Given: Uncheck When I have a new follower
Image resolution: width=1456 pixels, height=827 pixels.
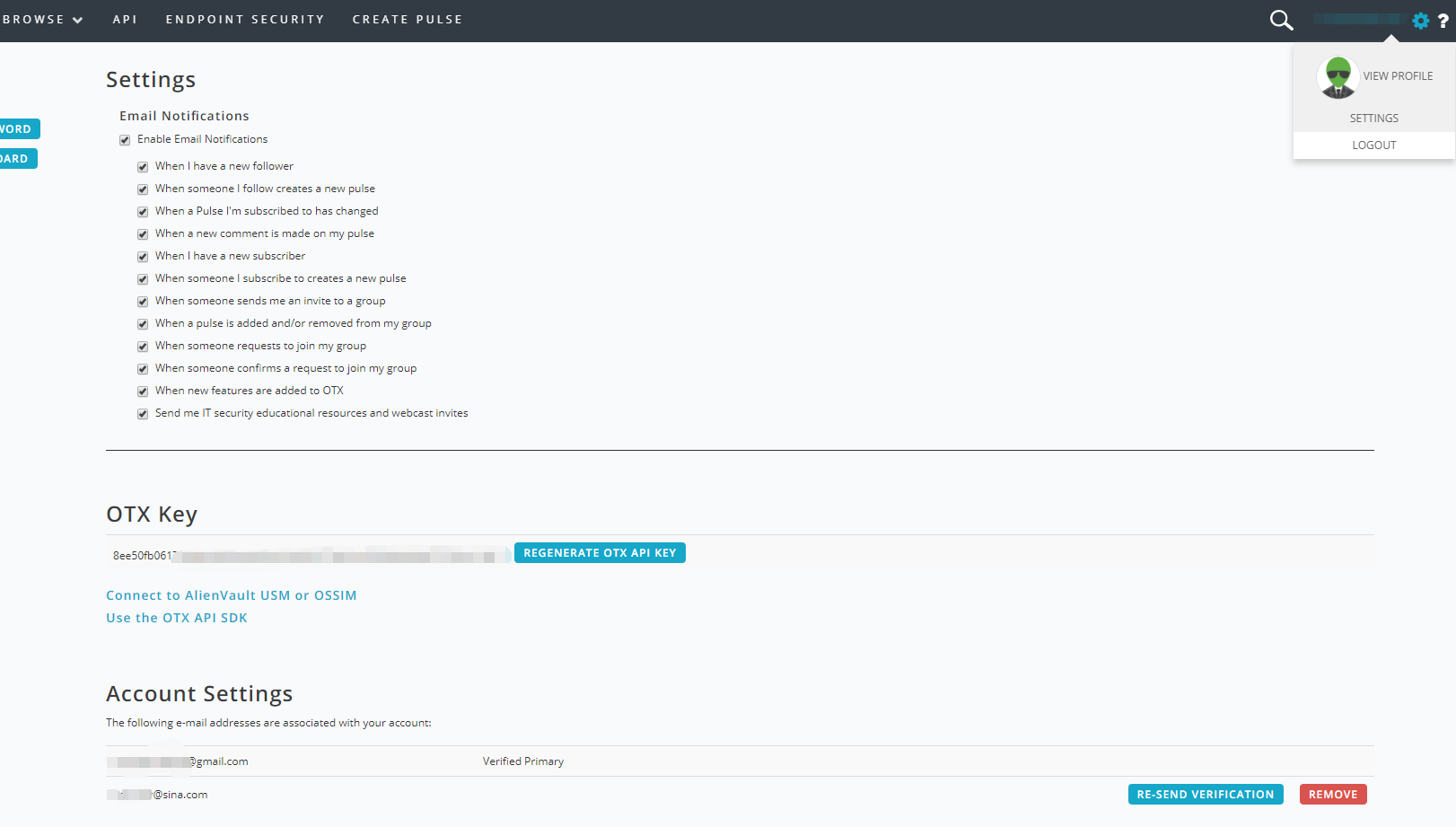Looking at the screenshot, I should click(143, 167).
